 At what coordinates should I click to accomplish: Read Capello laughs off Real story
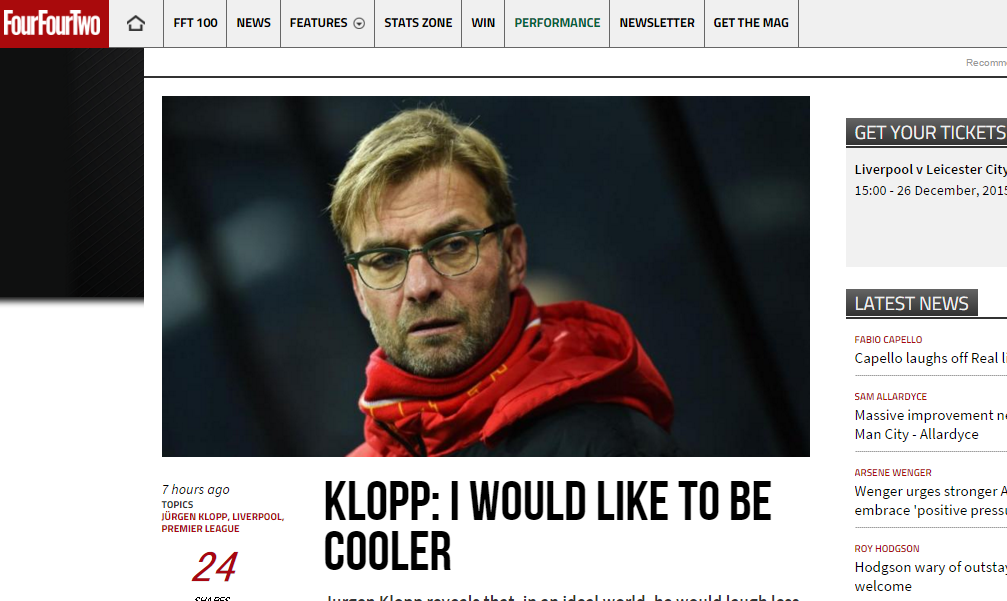(x=931, y=358)
